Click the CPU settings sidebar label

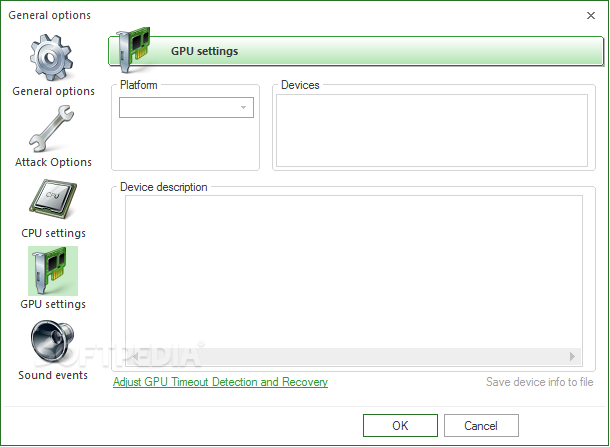coord(53,233)
